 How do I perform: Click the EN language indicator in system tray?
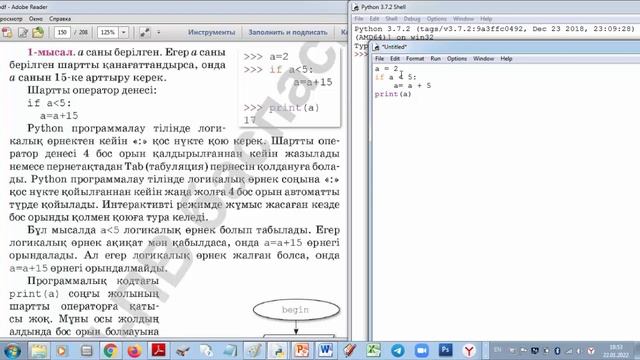[498, 350]
